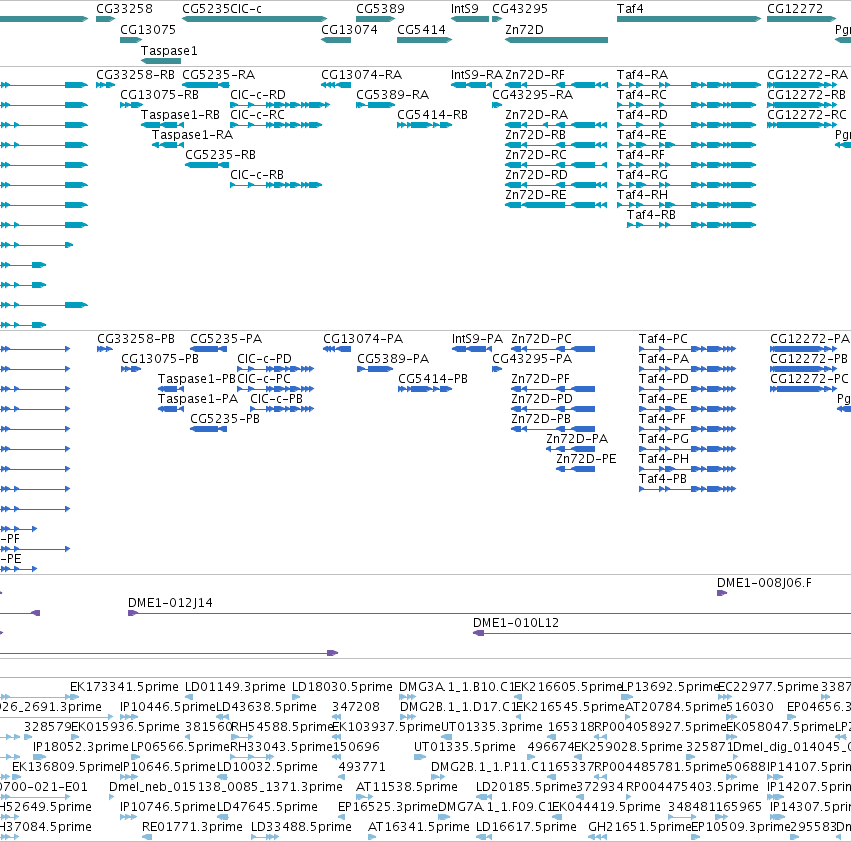
Task: Select protein CG5389-PA
Action: click(x=393, y=359)
